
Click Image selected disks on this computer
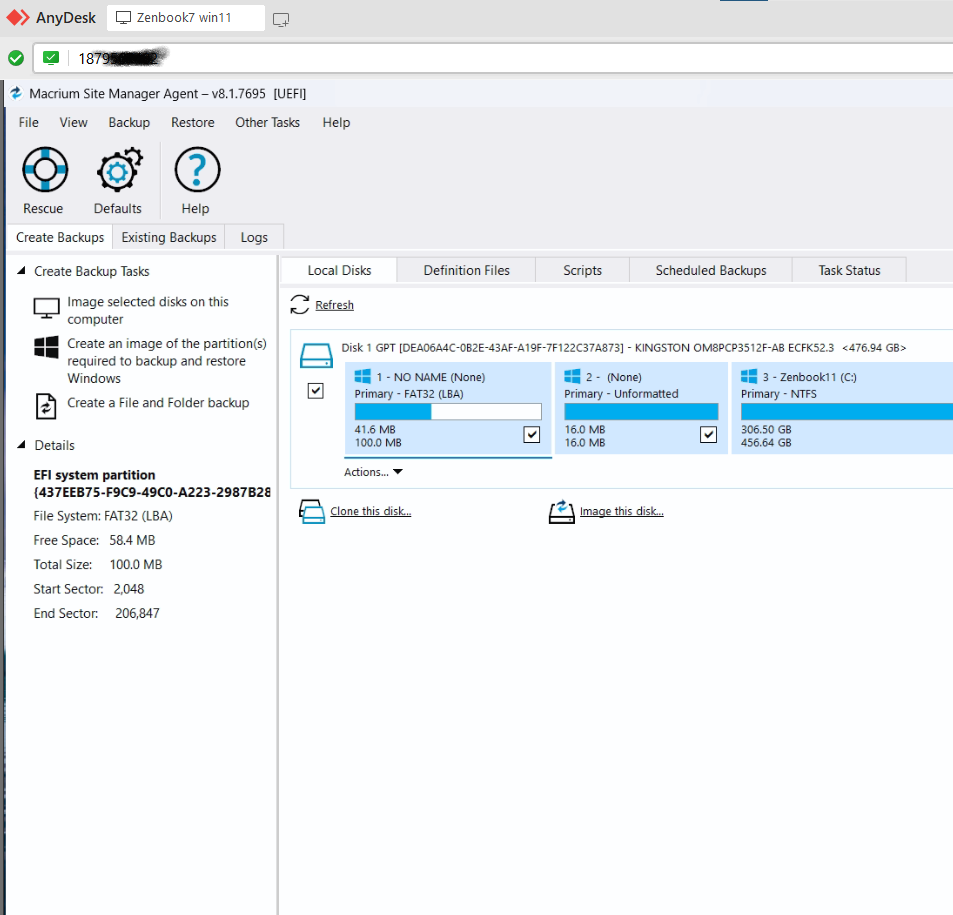pyautogui.click(x=148, y=310)
